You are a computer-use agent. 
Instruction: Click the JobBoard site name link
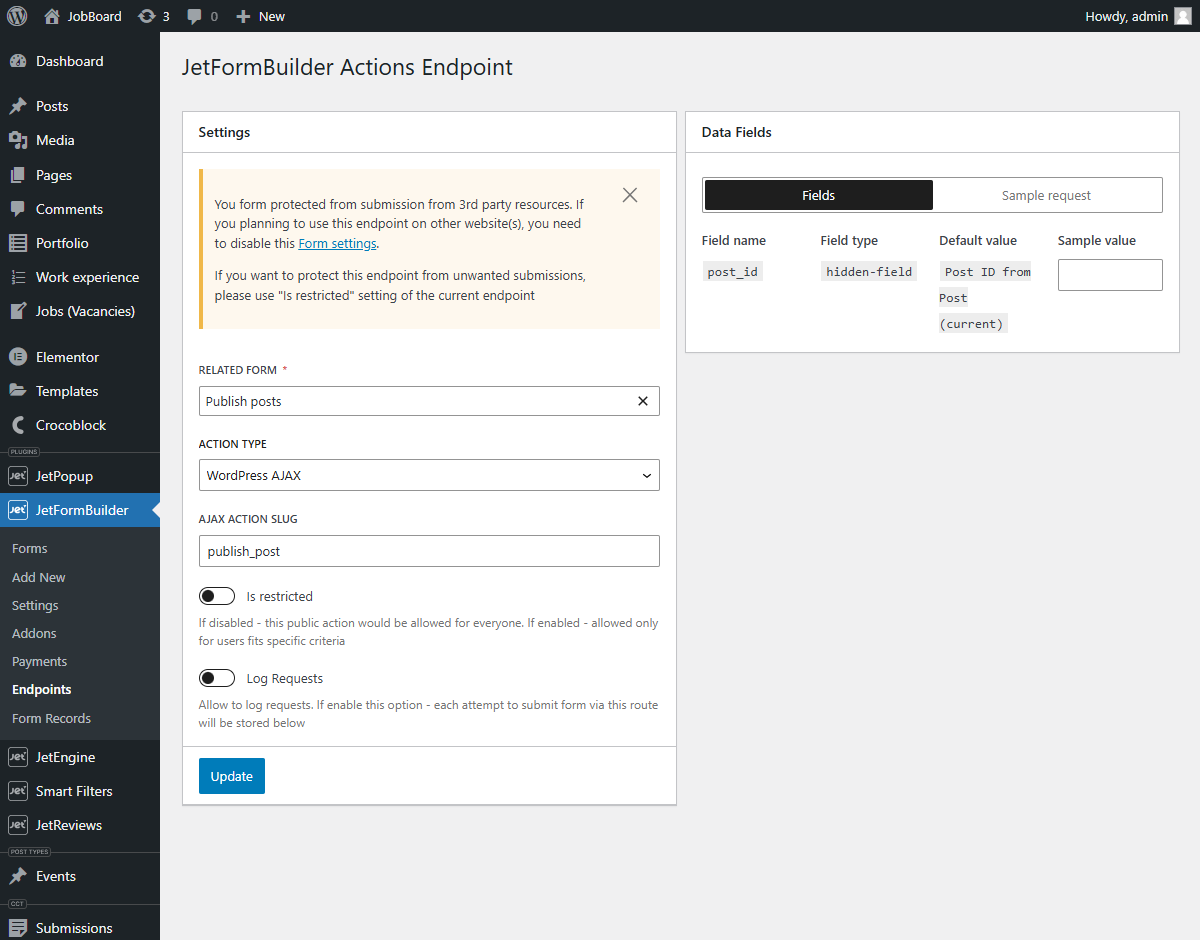tap(94, 16)
